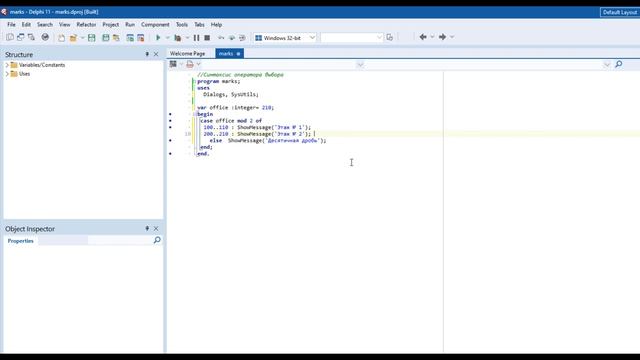Open editor method navigation dropdown at right
This screenshot has width=640, height=360.
(607, 64)
